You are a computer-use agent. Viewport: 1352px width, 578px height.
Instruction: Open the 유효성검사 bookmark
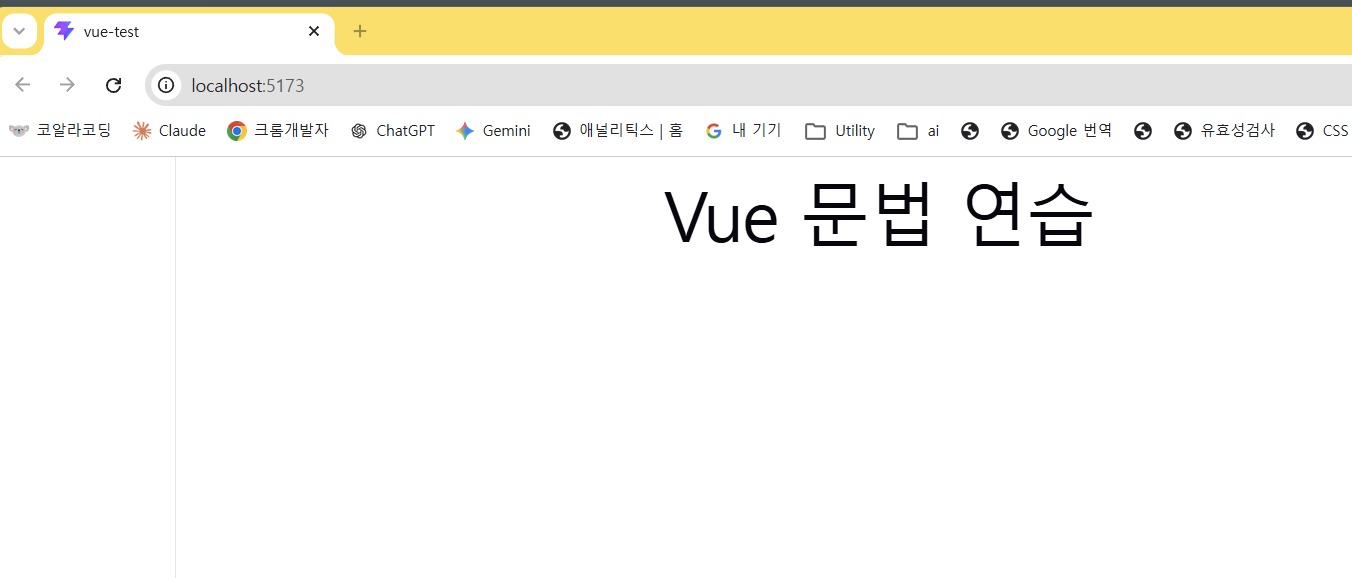[x=1225, y=131]
